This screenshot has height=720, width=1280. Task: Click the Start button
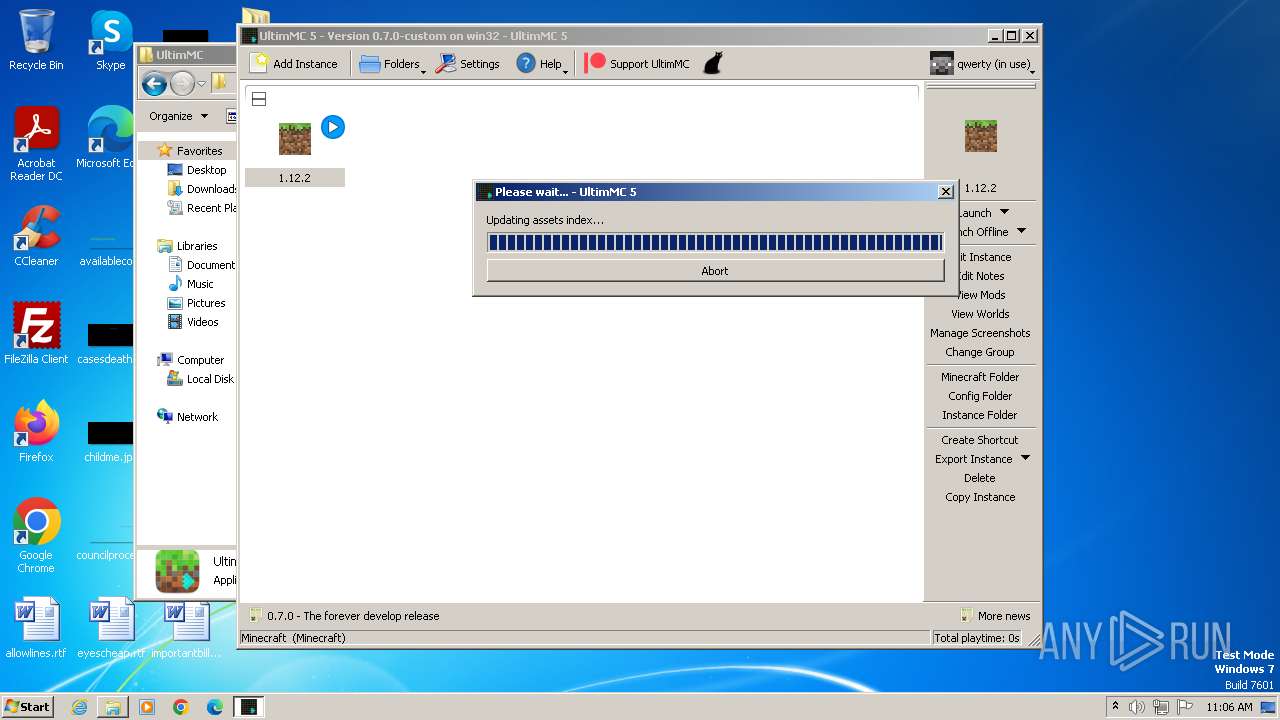28,706
